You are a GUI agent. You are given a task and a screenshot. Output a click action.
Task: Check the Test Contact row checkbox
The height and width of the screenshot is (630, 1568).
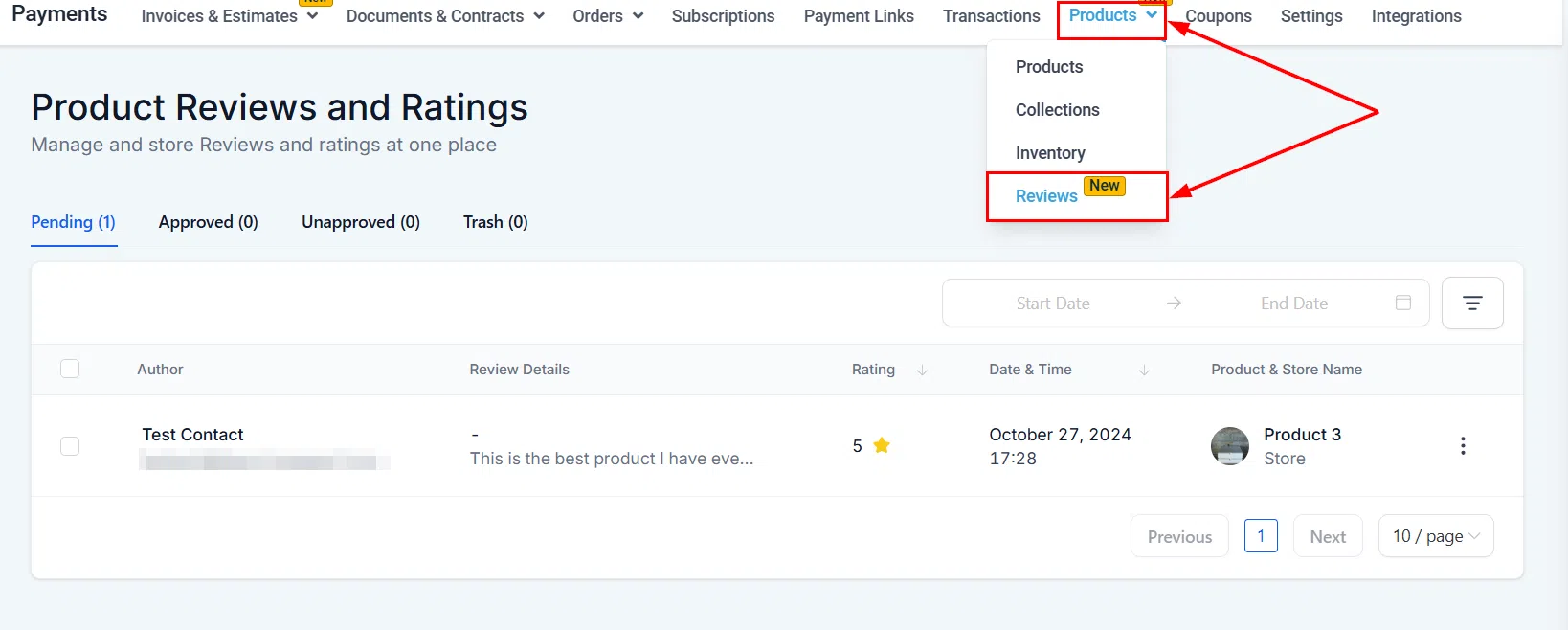tap(70, 446)
